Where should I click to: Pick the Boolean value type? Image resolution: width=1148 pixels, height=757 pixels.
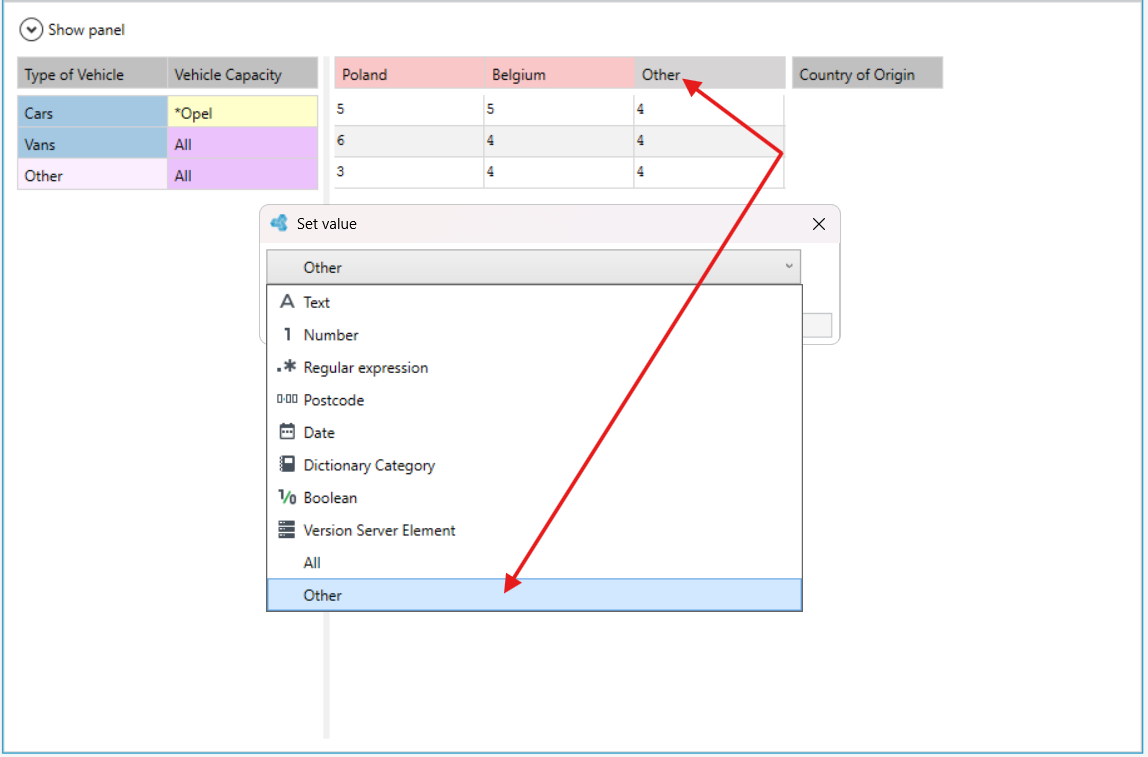[534, 498]
